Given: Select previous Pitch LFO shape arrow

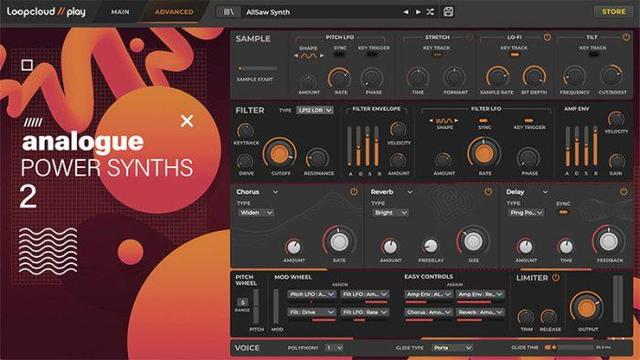Looking at the screenshot, I should (x=296, y=56).
